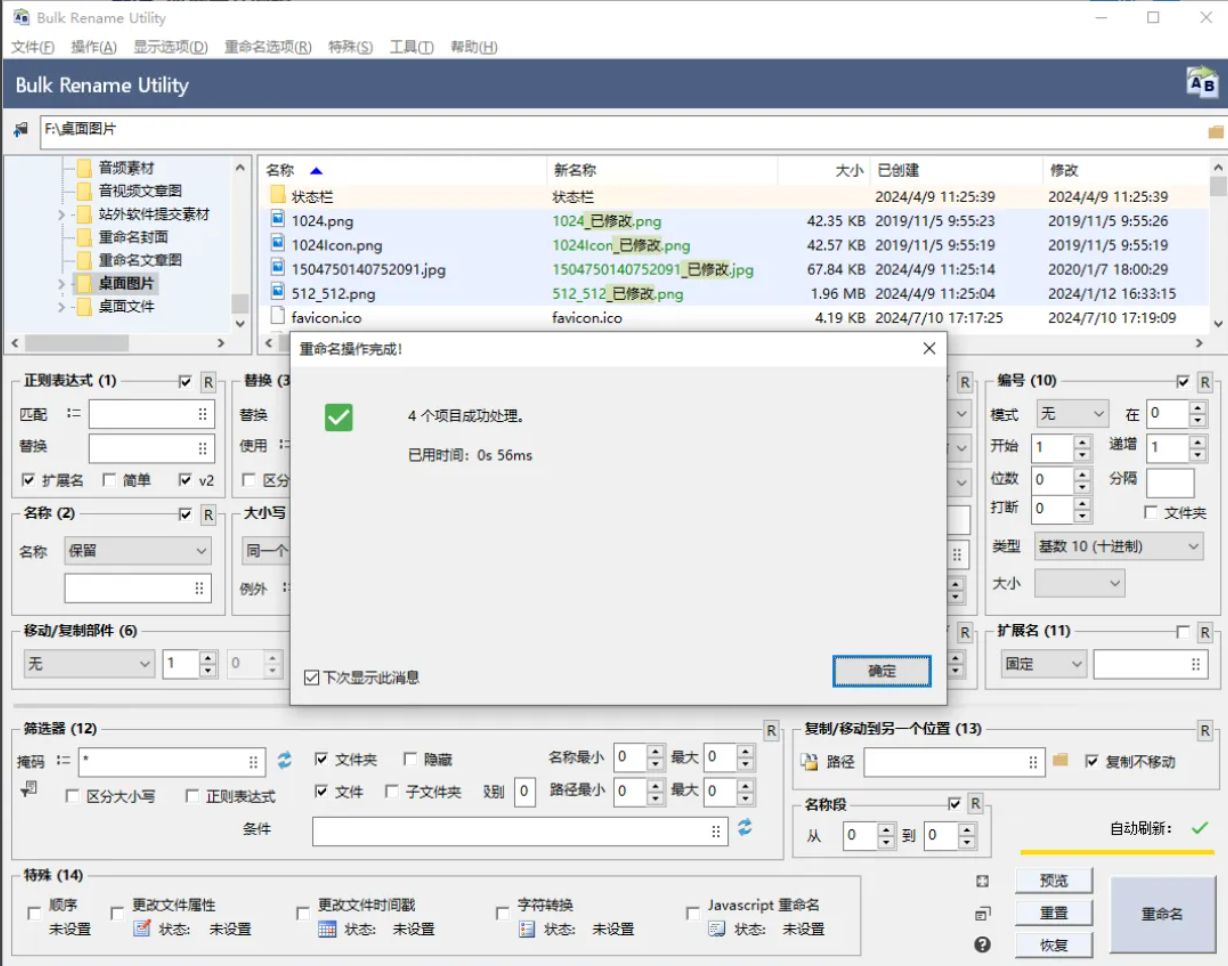The width and height of the screenshot is (1228, 966).
Task: Open the 名称 保留 dropdown
Action: [138, 550]
